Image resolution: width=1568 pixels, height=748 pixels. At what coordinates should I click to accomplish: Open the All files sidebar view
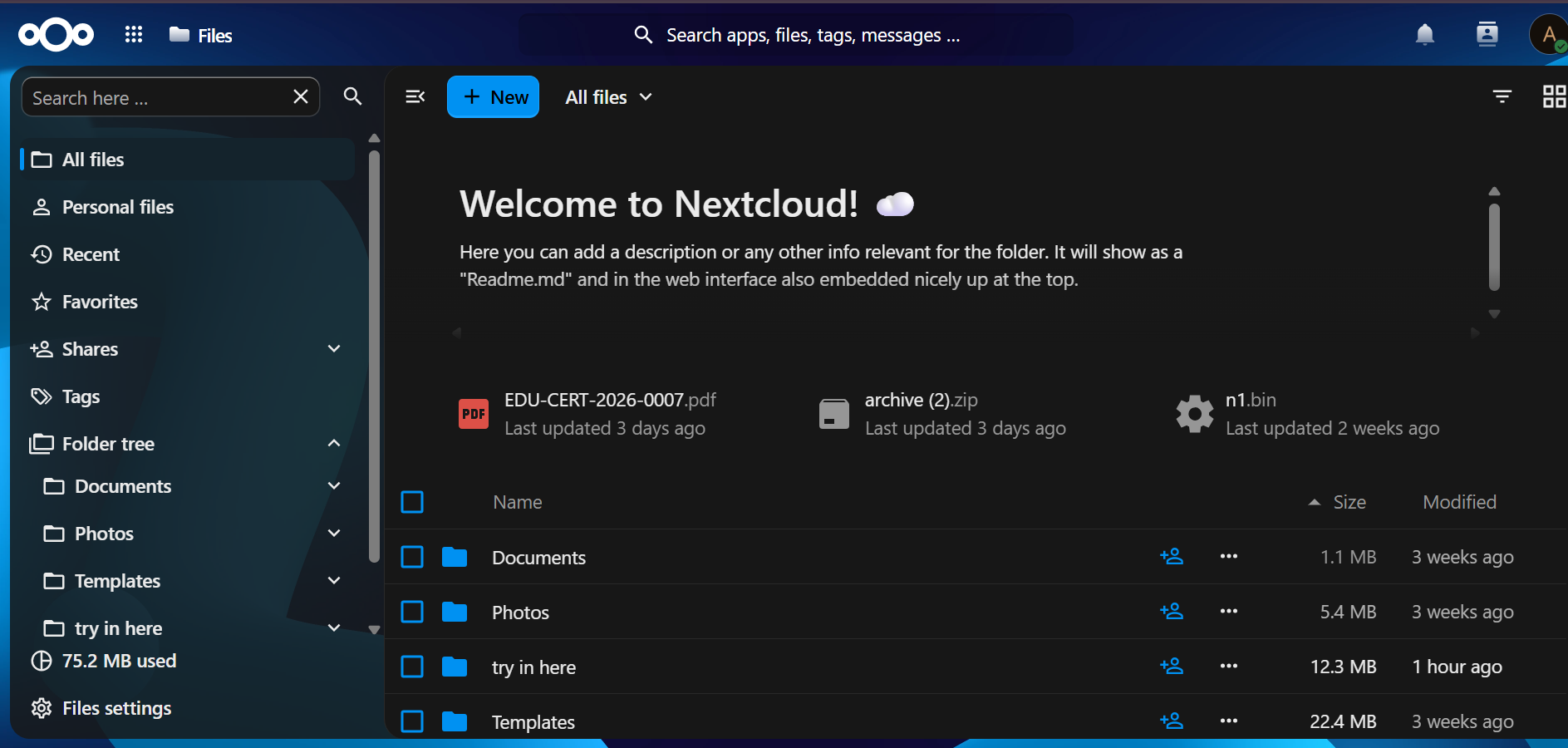tap(187, 160)
